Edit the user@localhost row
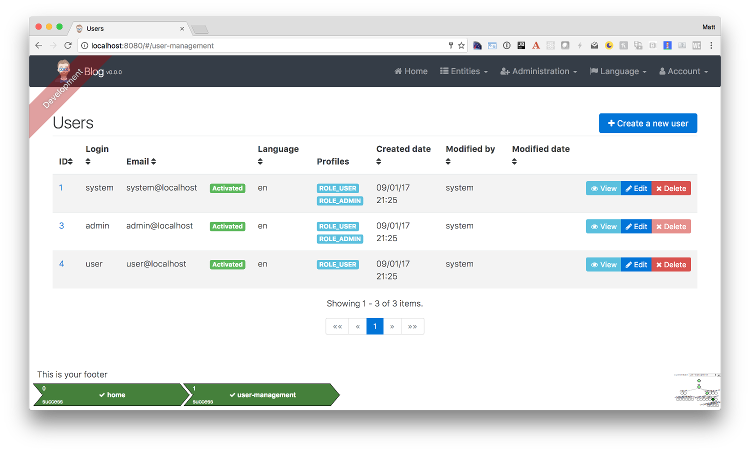 click(636, 265)
